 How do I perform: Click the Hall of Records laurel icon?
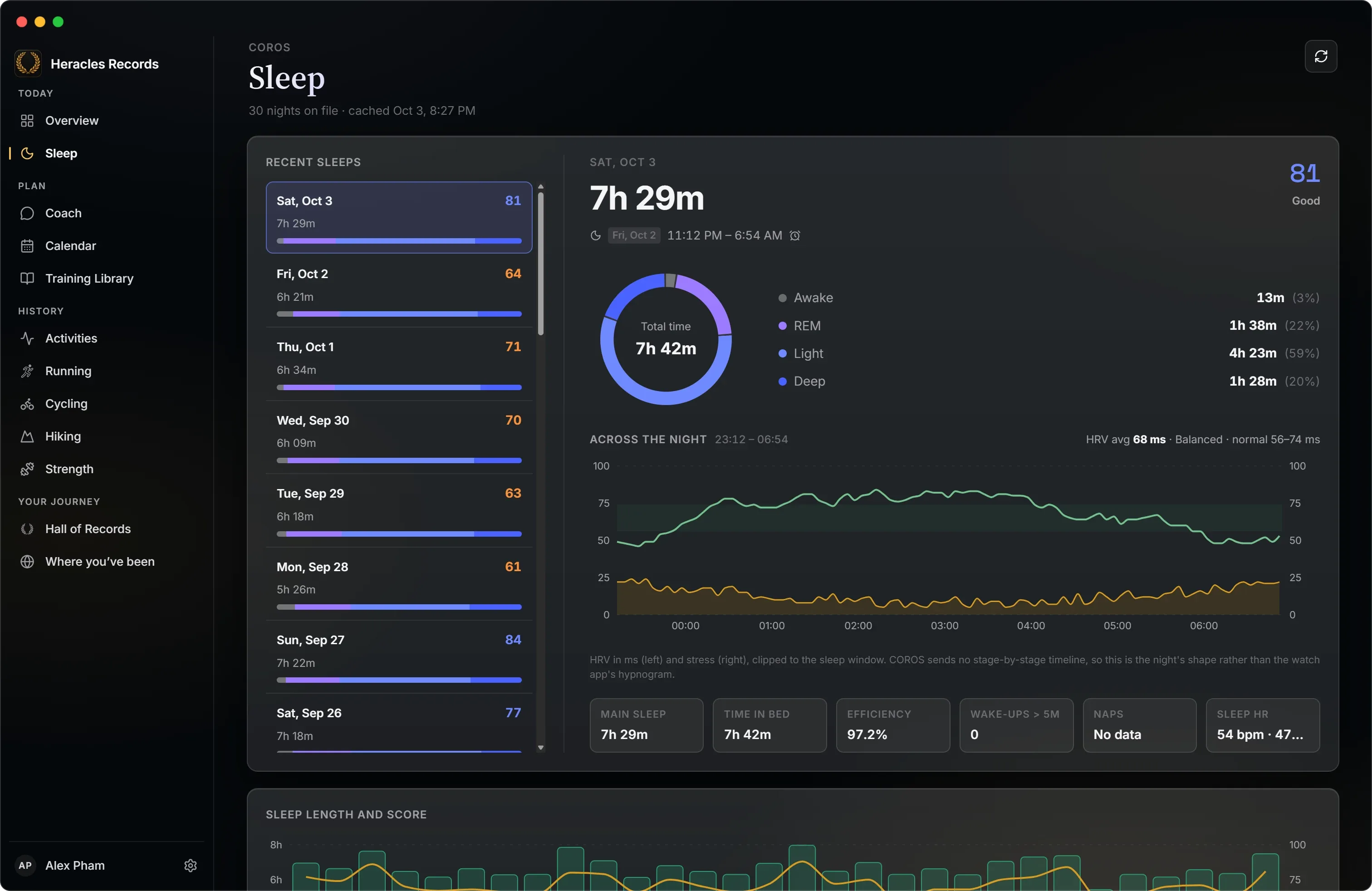pyautogui.click(x=27, y=529)
